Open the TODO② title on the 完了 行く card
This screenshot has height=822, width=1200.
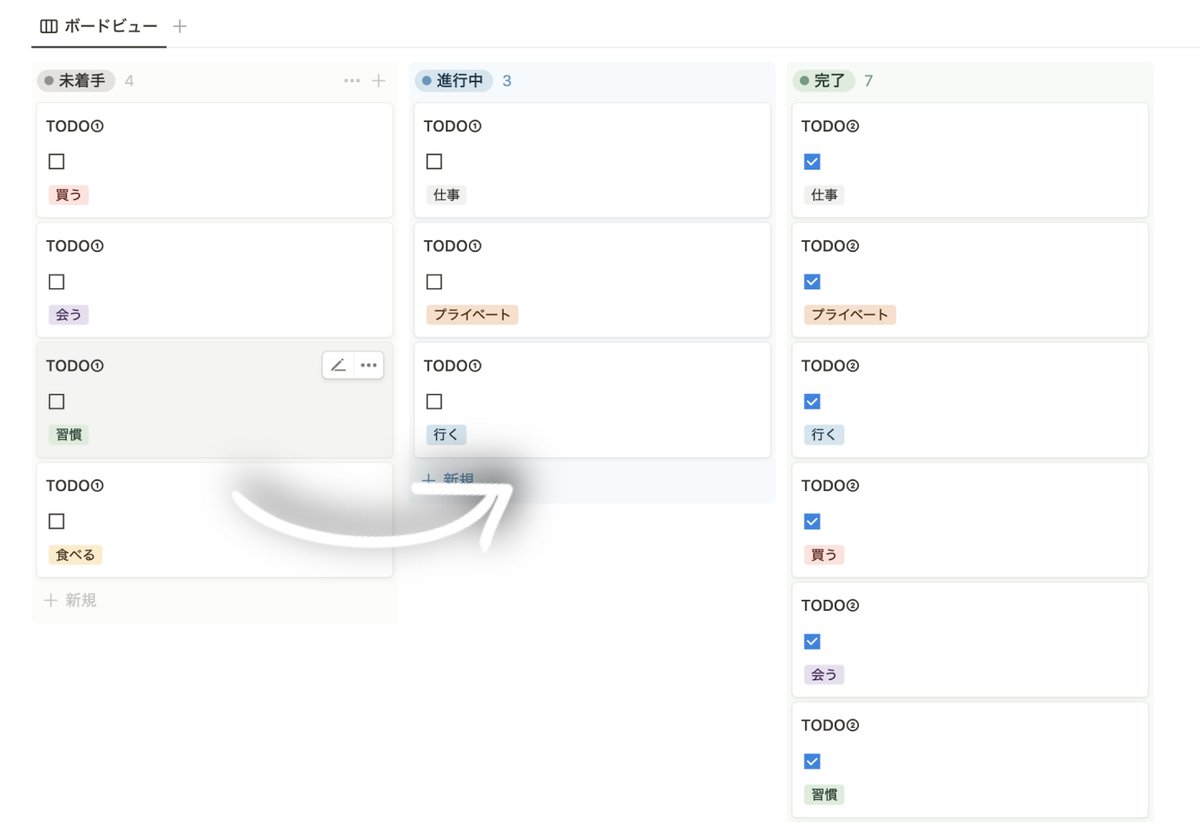point(831,366)
